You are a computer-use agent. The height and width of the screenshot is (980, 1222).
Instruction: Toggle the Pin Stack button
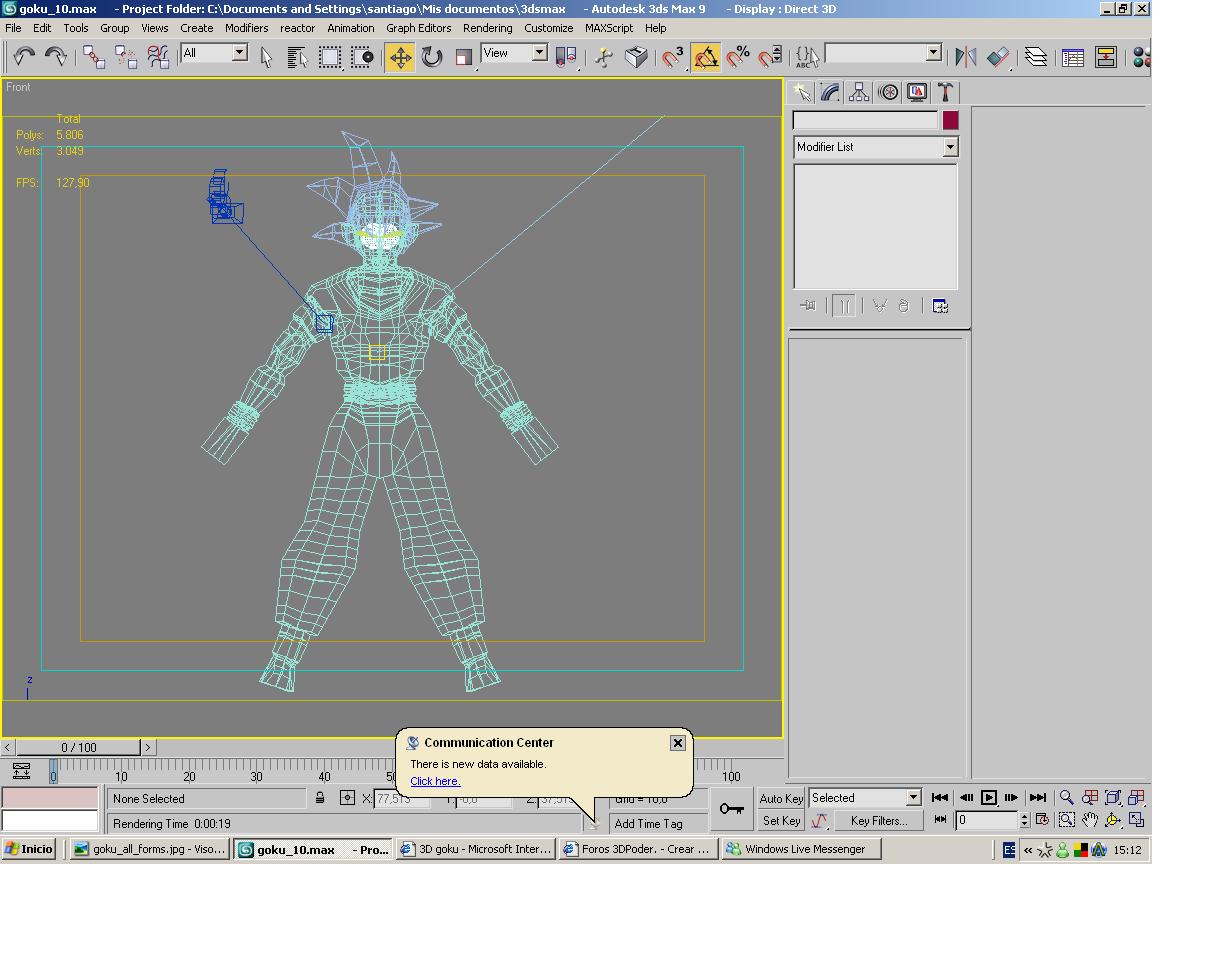point(808,306)
